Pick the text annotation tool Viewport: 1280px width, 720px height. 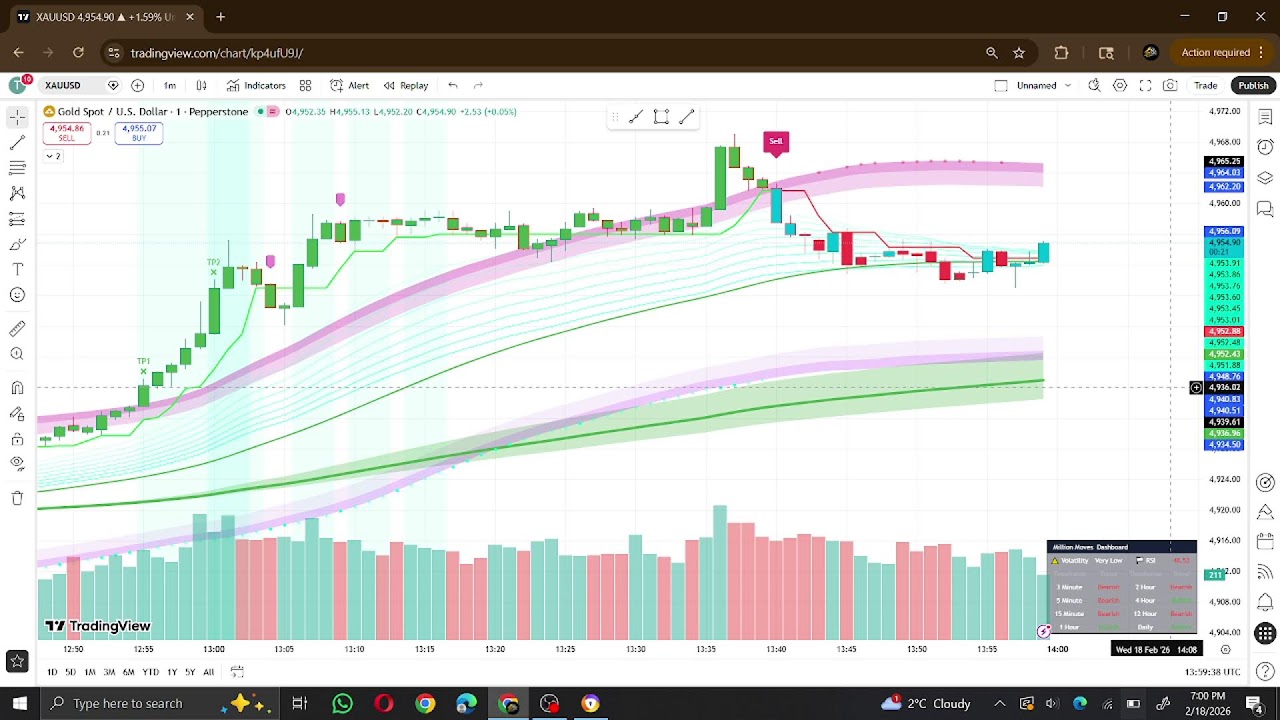tap(17, 269)
